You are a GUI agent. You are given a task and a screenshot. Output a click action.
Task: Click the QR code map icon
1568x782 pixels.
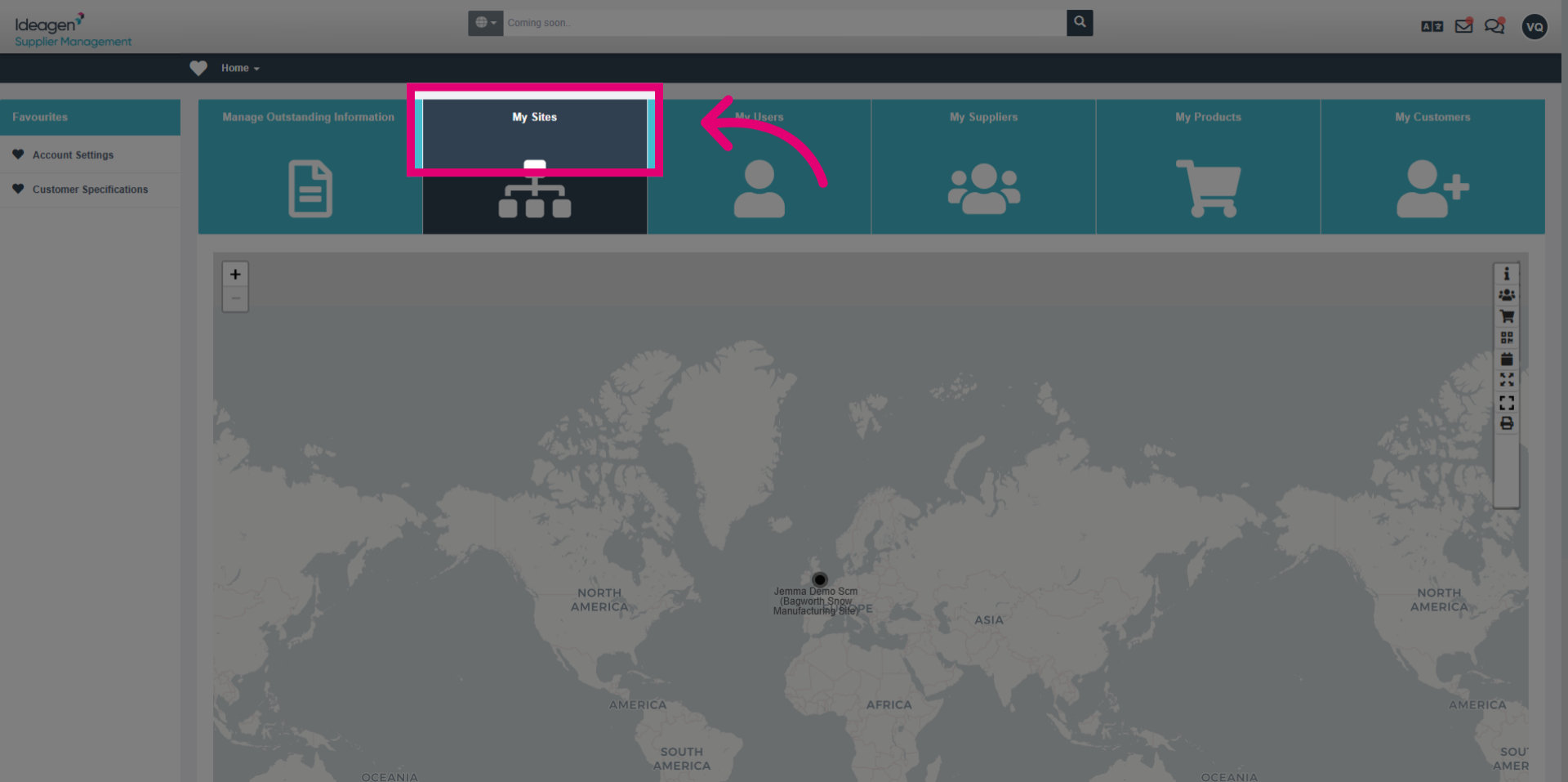pyautogui.click(x=1507, y=337)
